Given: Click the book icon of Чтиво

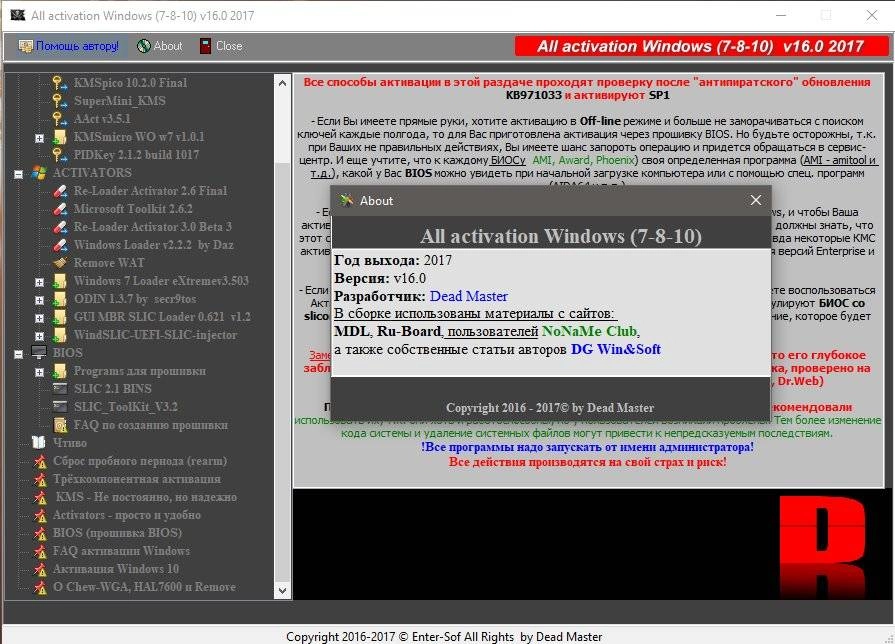Looking at the screenshot, I should click(39, 443).
